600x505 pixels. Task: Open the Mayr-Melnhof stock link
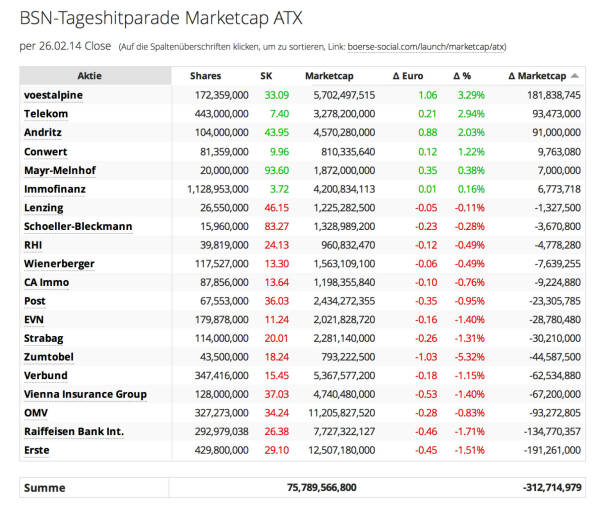[60, 170]
